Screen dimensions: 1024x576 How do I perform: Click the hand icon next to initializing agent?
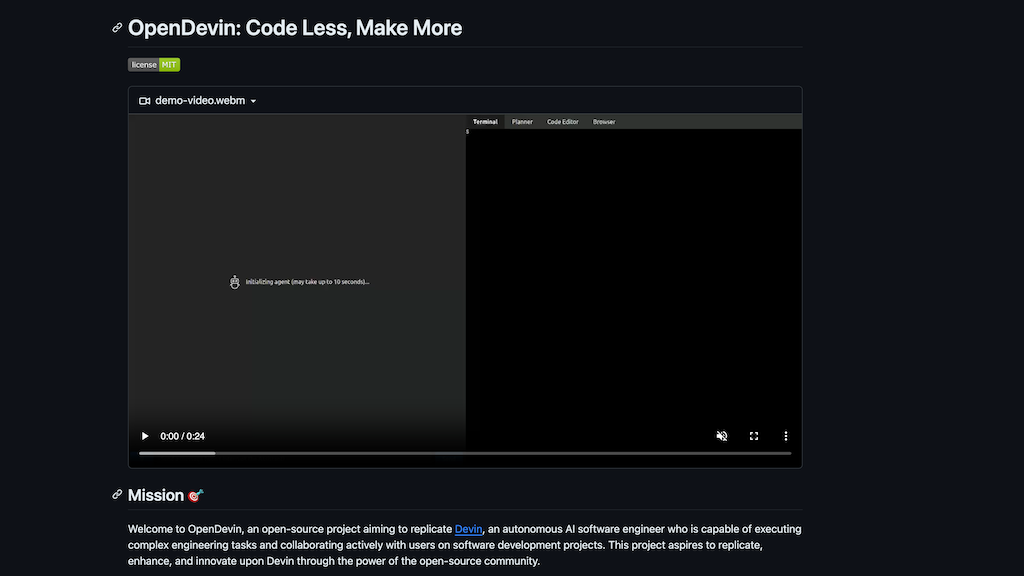[x=235, y=282]
